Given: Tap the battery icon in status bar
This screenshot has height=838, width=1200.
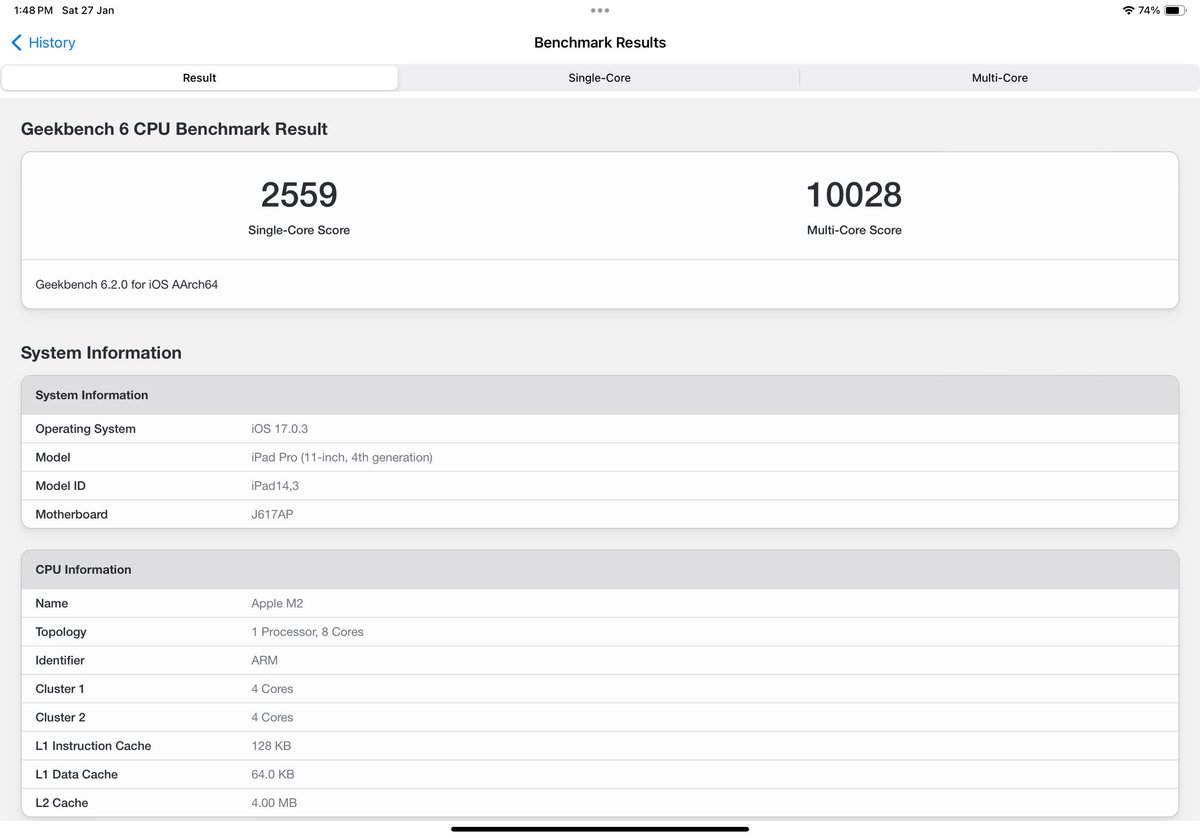Looking at the screenshot, I should pos(1176,10).
